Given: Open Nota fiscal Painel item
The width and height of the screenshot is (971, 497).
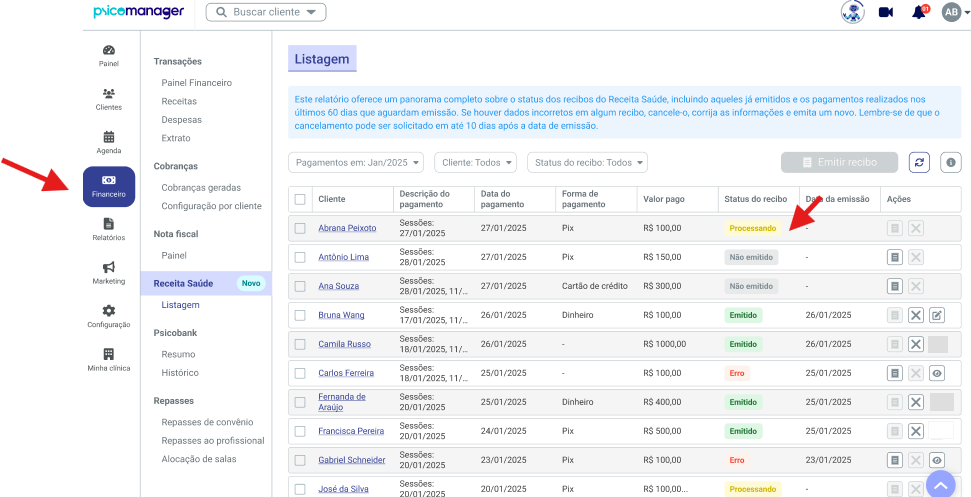Looking at the screenshot, I should (174, 256).
